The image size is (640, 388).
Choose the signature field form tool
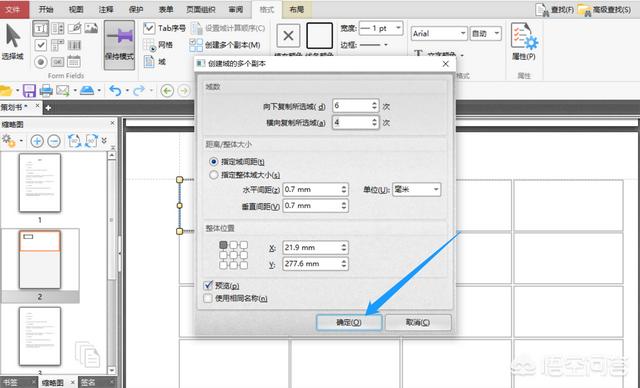pyautogui.click(x=74, y=28)
